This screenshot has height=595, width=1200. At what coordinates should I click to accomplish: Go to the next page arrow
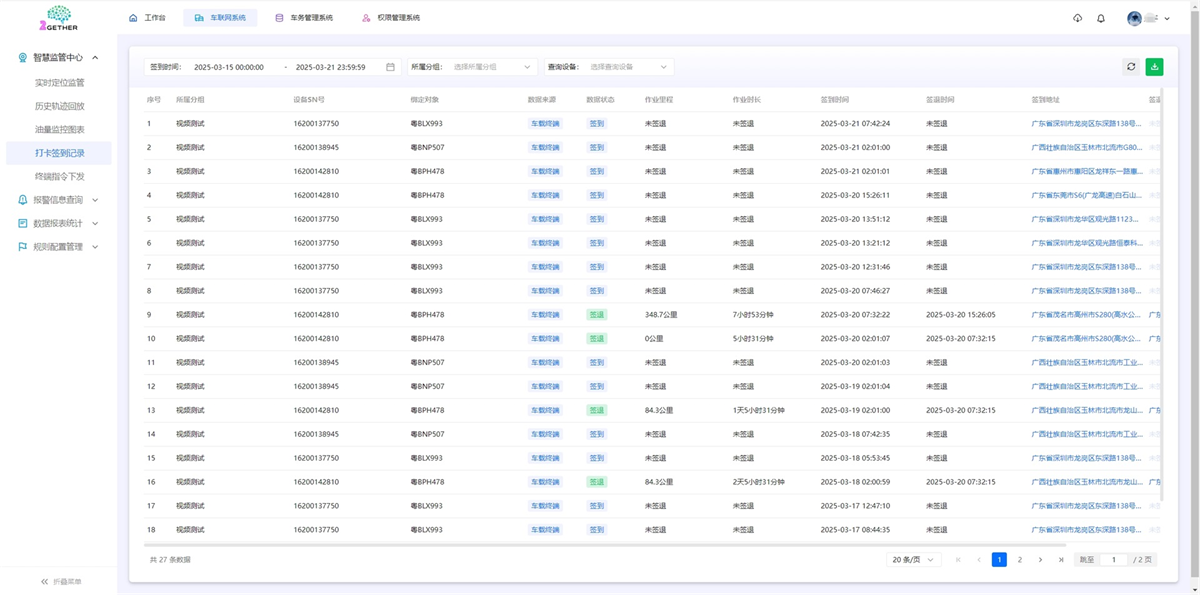point(1040,560)
